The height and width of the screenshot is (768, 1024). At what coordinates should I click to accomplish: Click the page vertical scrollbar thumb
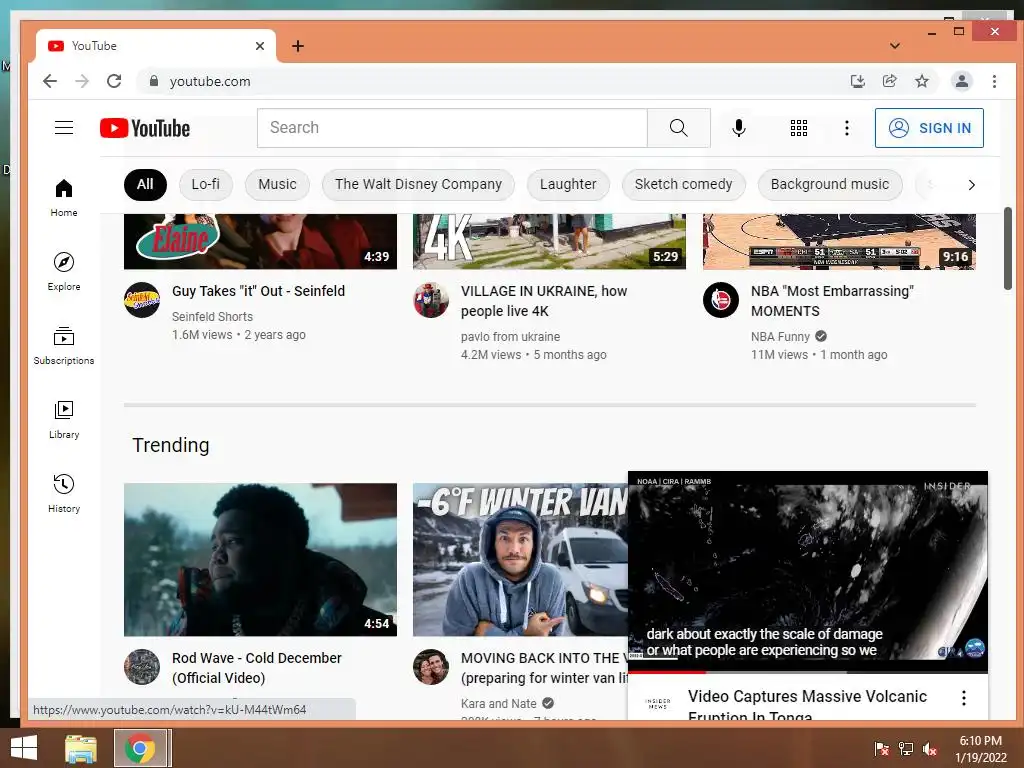1007,248
